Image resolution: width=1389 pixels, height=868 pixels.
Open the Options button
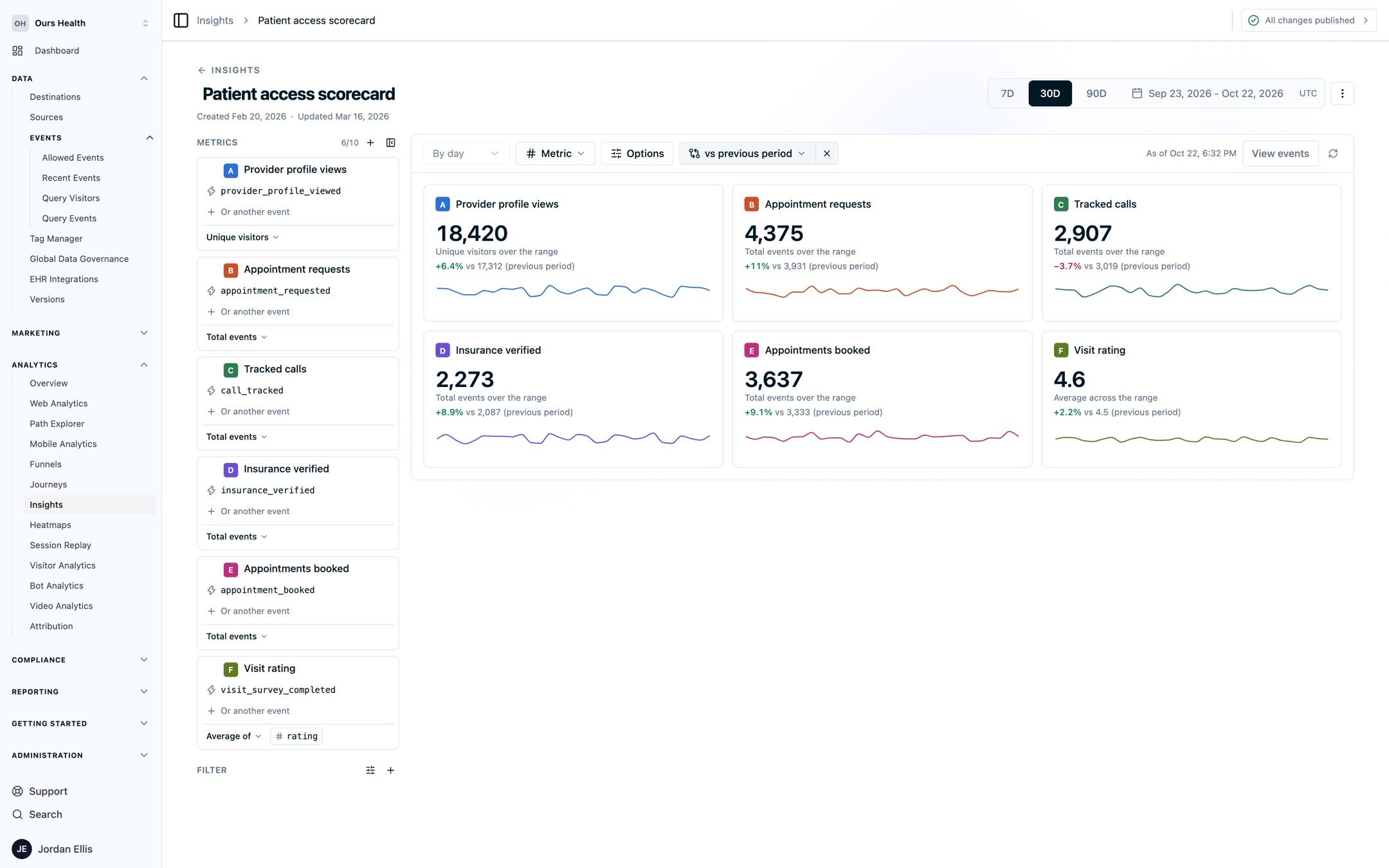(637, 154)
